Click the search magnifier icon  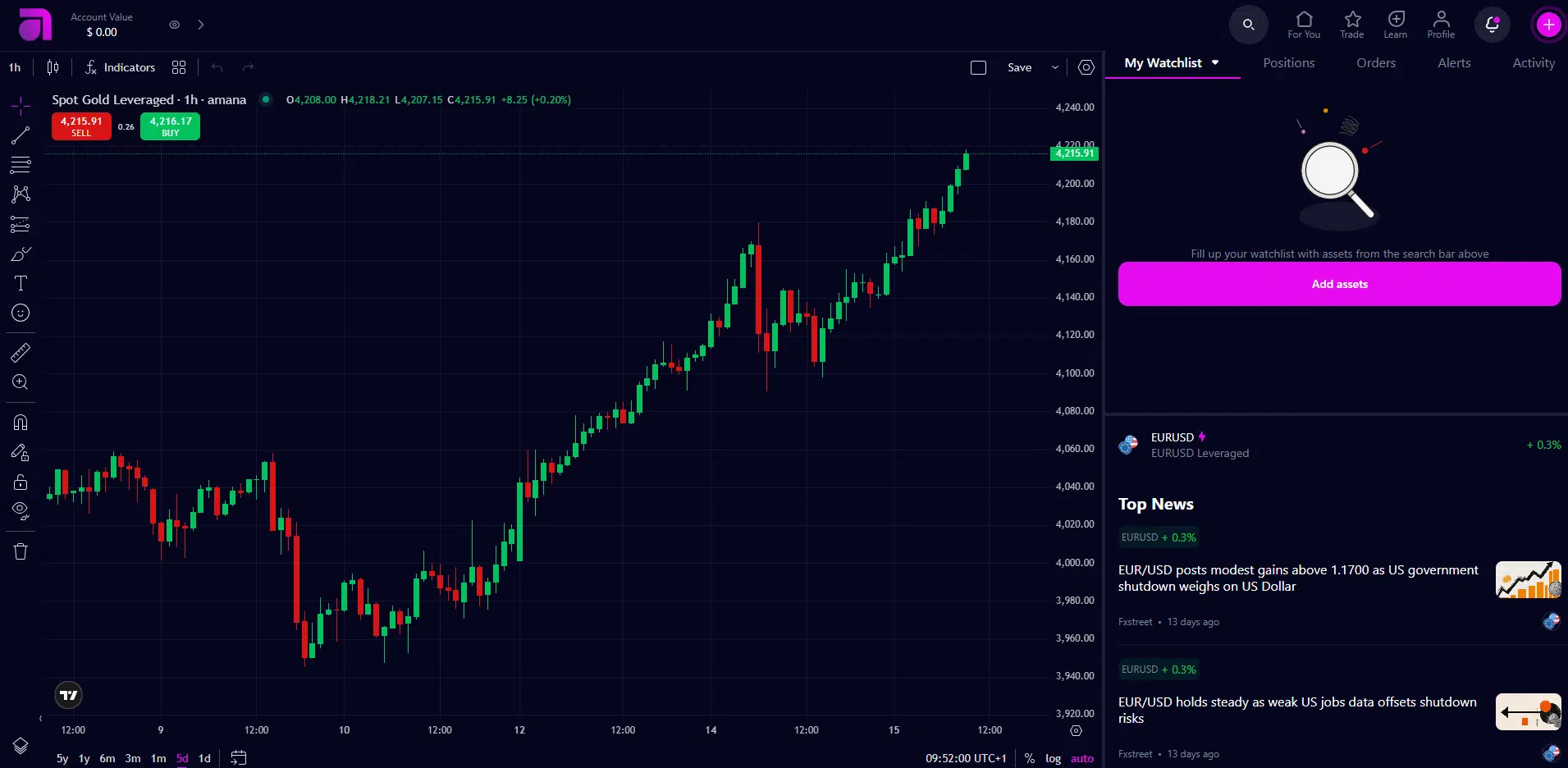(x=1248, y=25)
